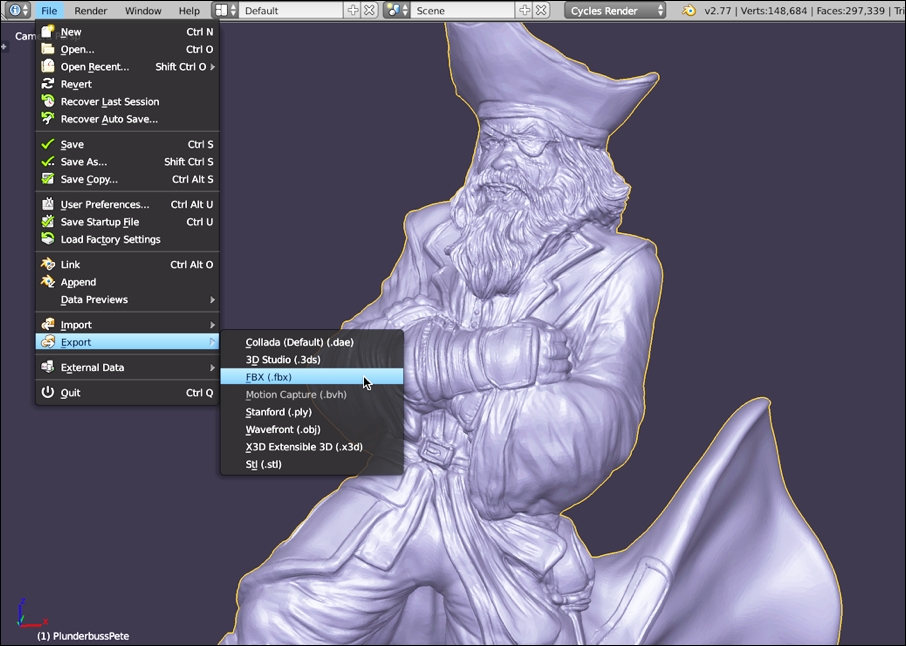Image resolution: width=906 pixels, height=646 pixels.
Task: Export as Motion Capture (.bvh)
Action: [x=312, y=395]
